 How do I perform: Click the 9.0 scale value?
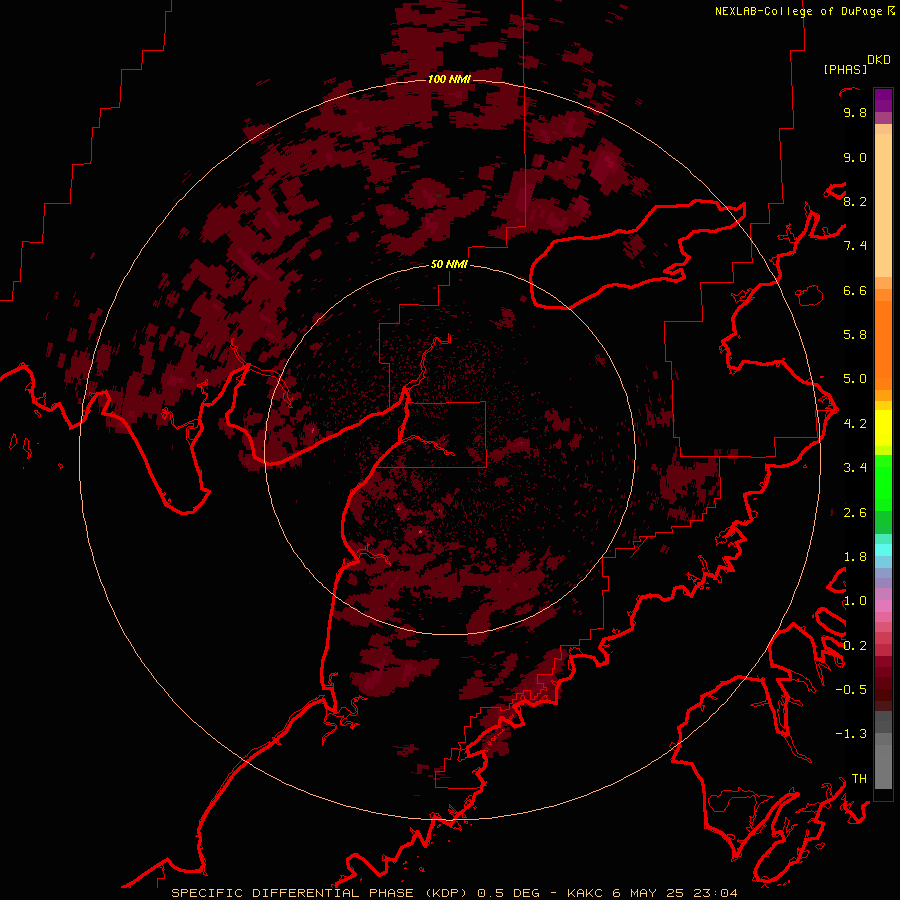pos(855,157)
